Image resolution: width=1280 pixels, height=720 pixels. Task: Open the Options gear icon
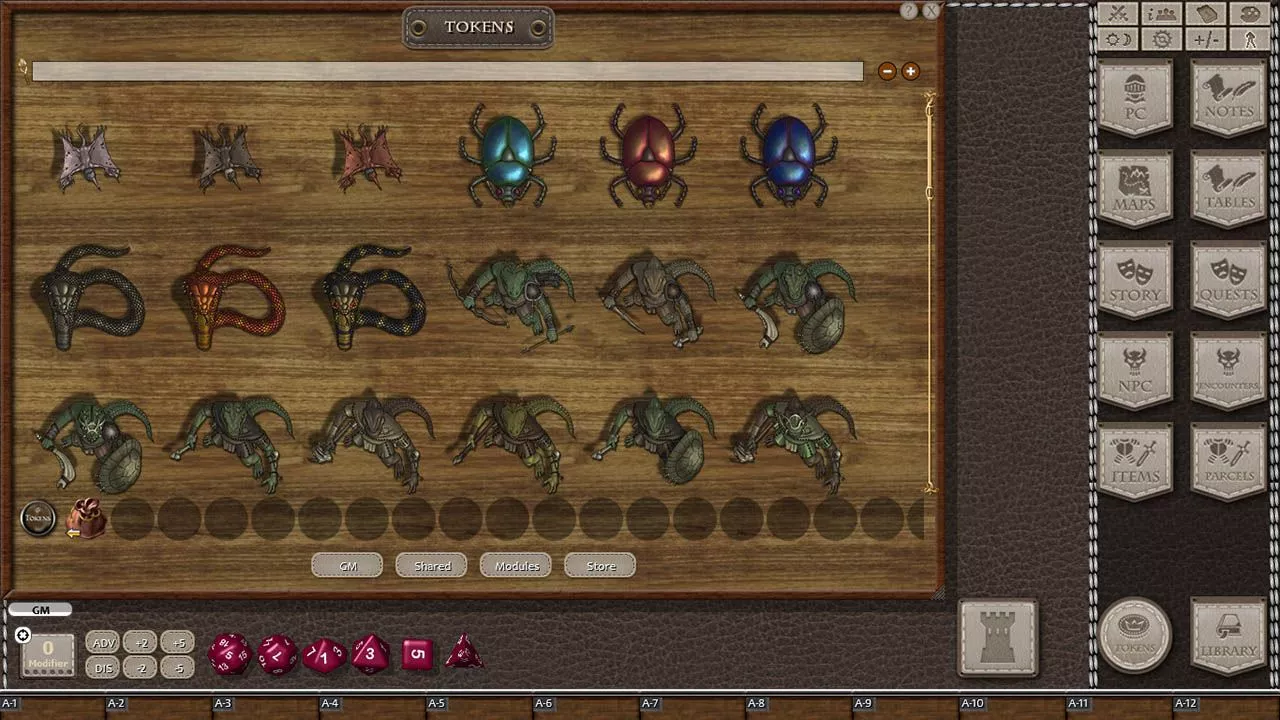[x=1162, y=40]
